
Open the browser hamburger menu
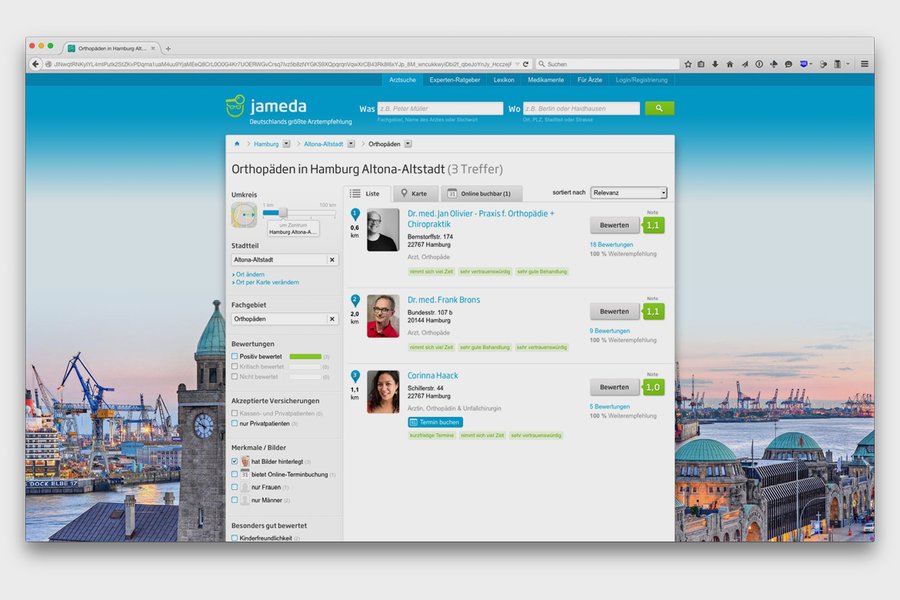[864, 64]
